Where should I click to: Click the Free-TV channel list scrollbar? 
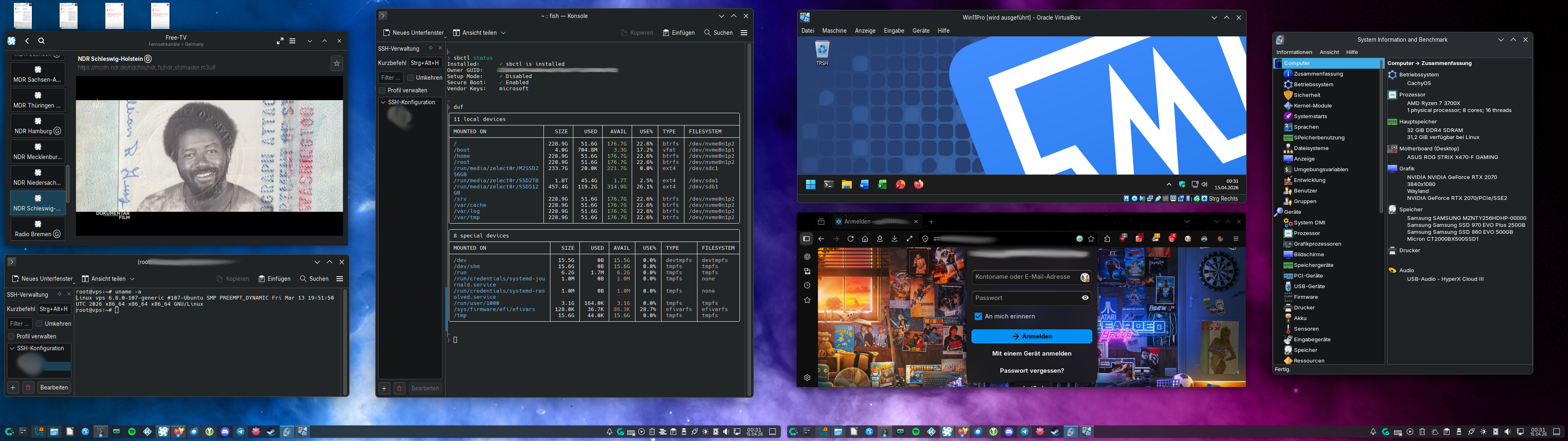pos(67,184)
